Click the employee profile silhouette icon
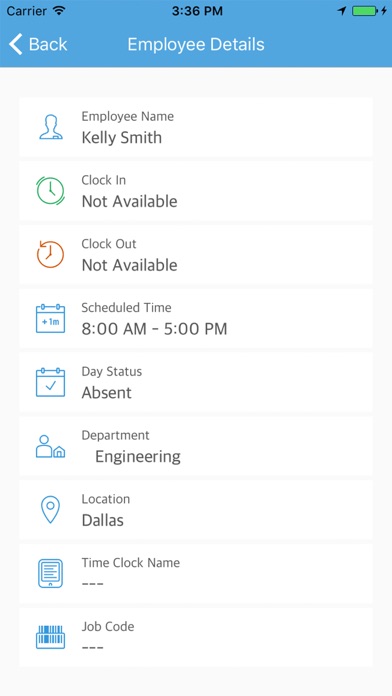The width and height of the screenshot is (392, 696). [x=51, y=127]
